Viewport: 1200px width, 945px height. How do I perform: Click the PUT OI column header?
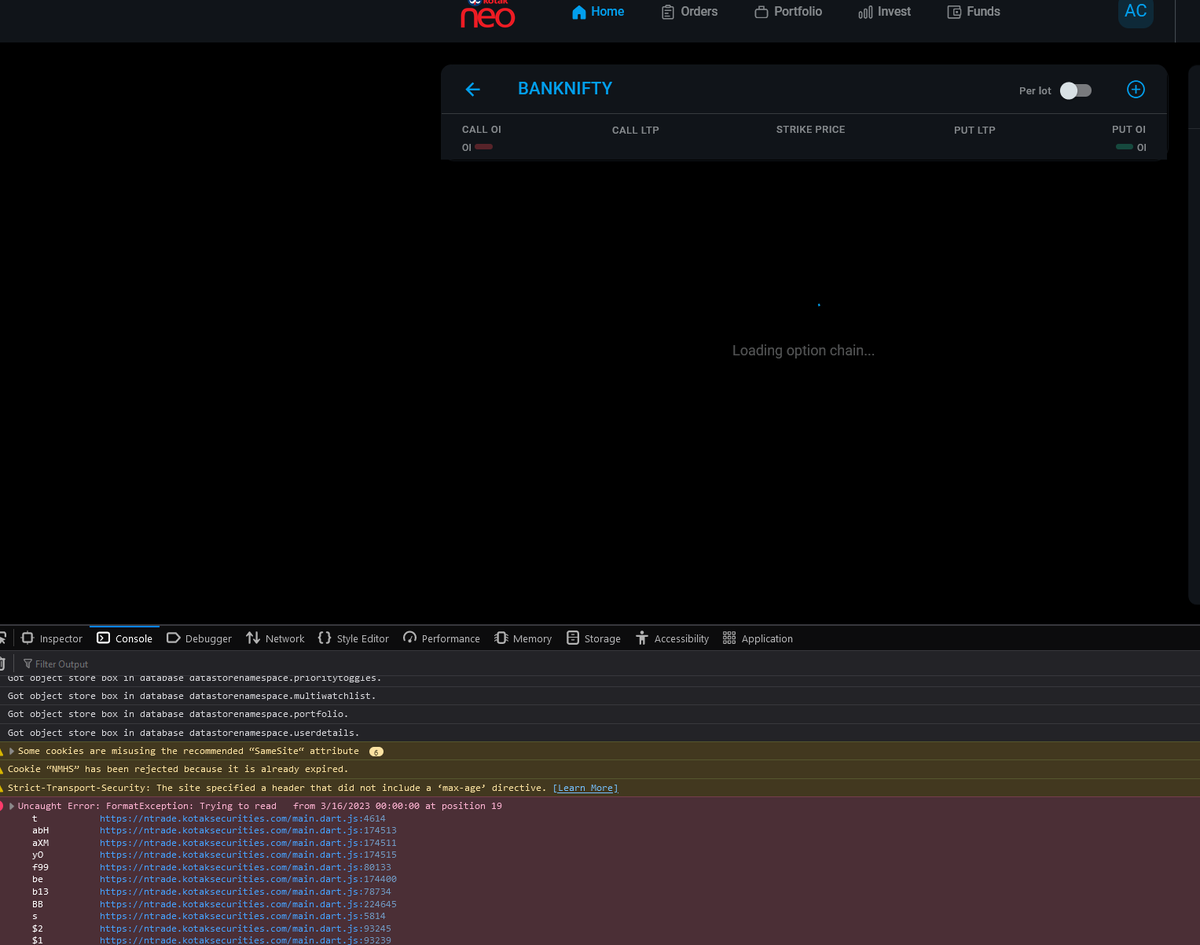[1128, 130]
